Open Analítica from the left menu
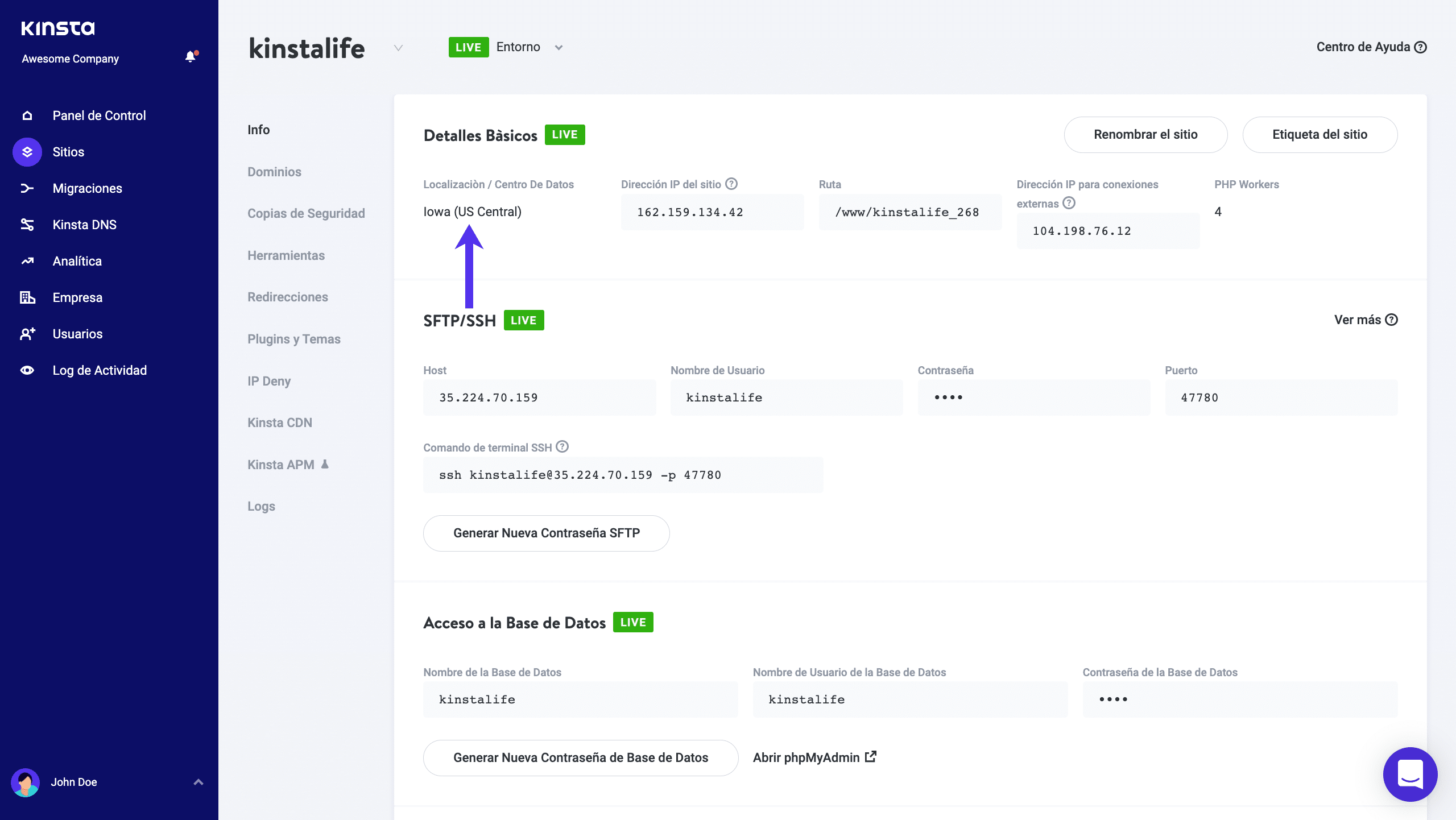The height and width of the screenshot is (820, 1456). coord(78,261)
